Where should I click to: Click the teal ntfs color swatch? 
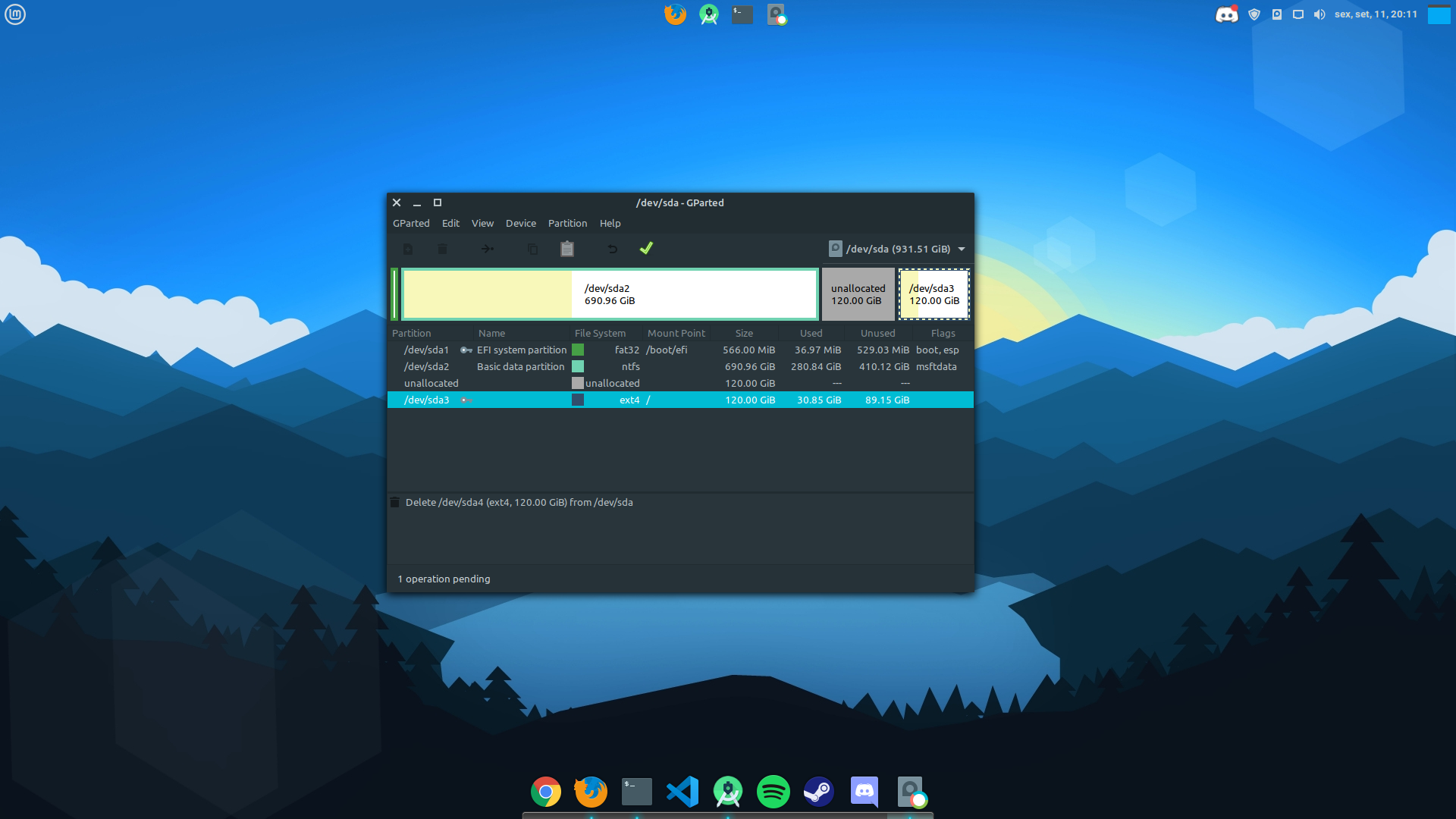(x=578, y=366)
